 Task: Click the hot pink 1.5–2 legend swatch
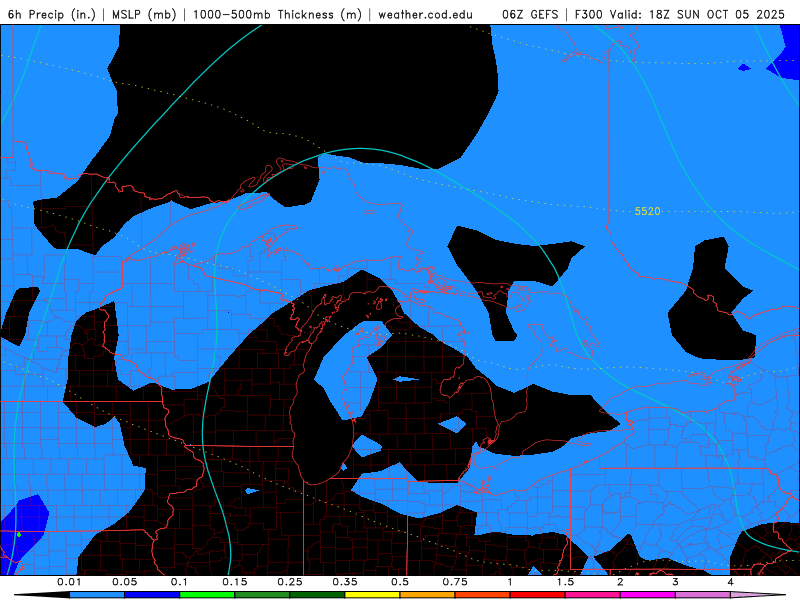click(593, 595)
